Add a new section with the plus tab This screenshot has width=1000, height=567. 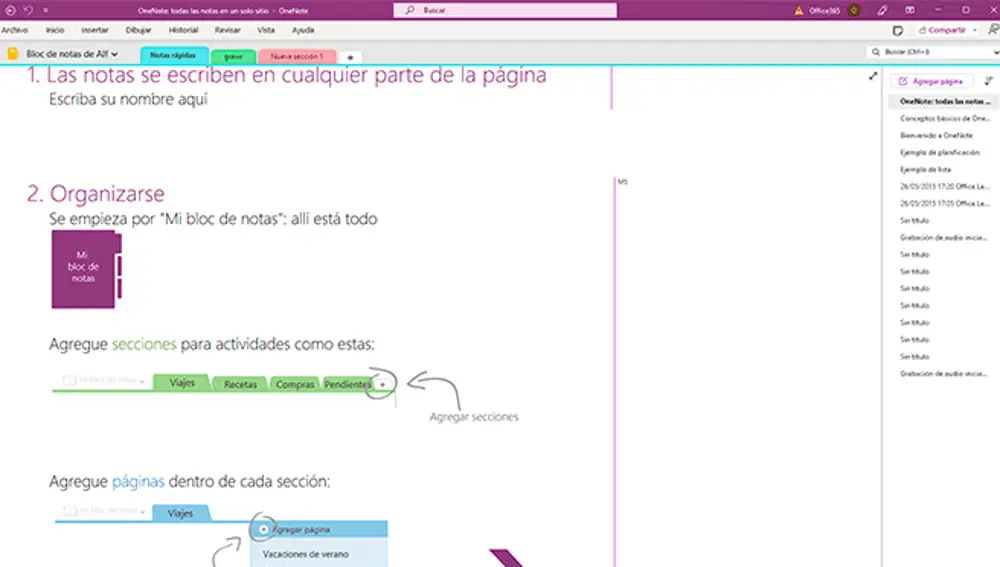coord(350,57)
